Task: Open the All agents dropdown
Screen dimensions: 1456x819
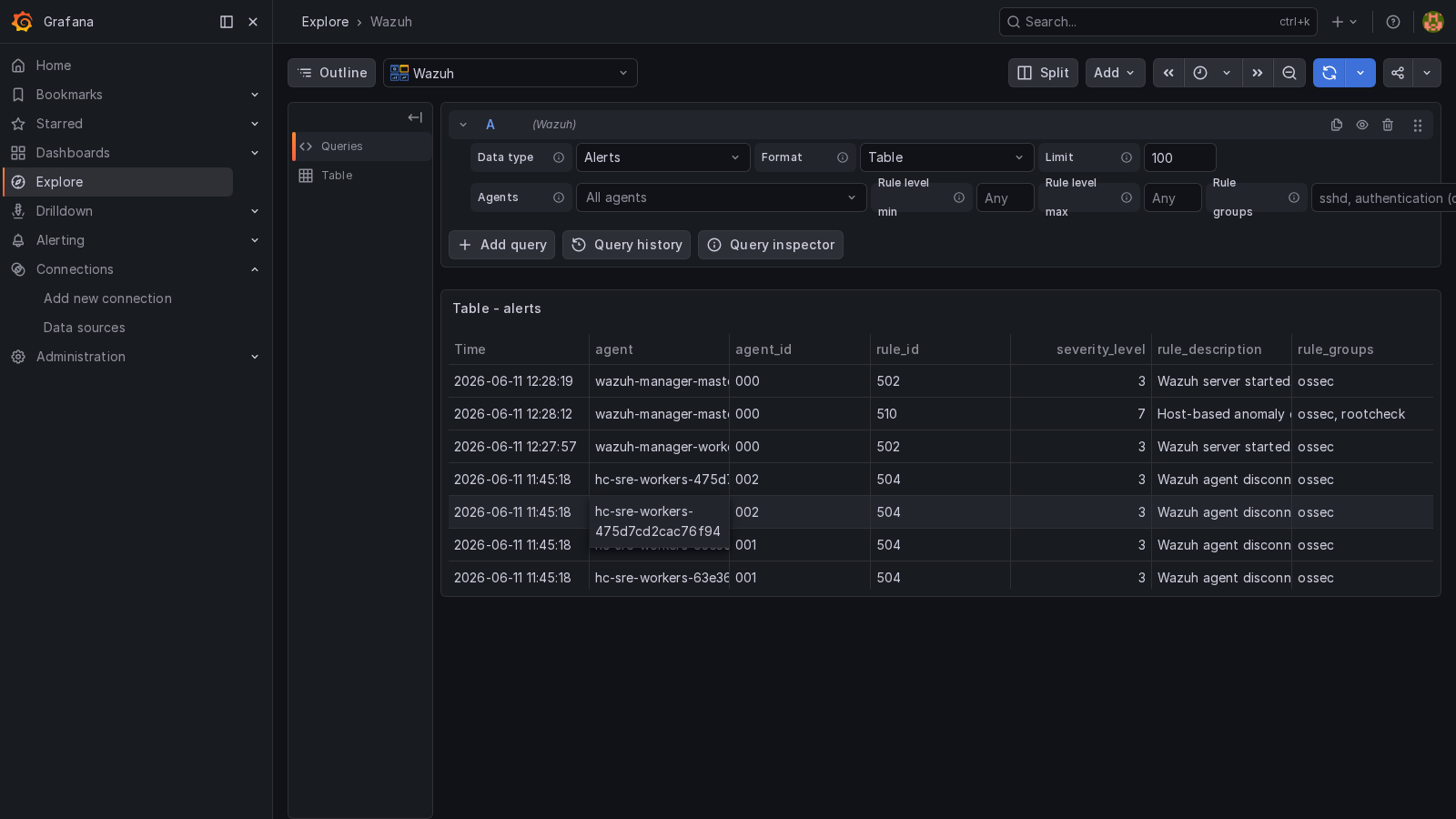Action: pos(721,197)
